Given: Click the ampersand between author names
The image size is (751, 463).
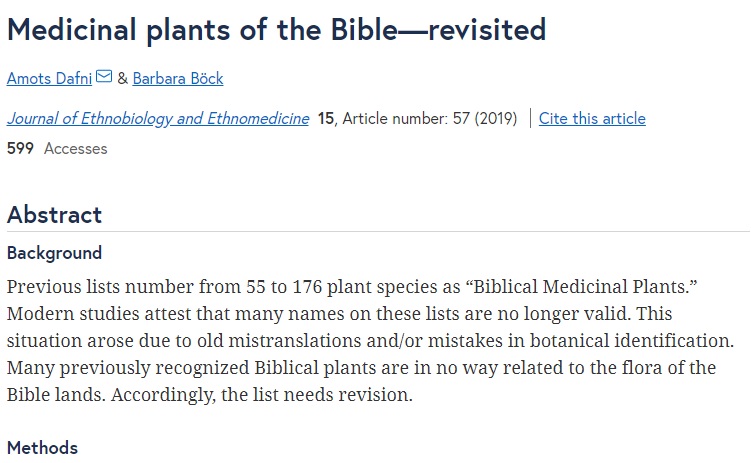Looking at the screenshot, I should 123,79.
